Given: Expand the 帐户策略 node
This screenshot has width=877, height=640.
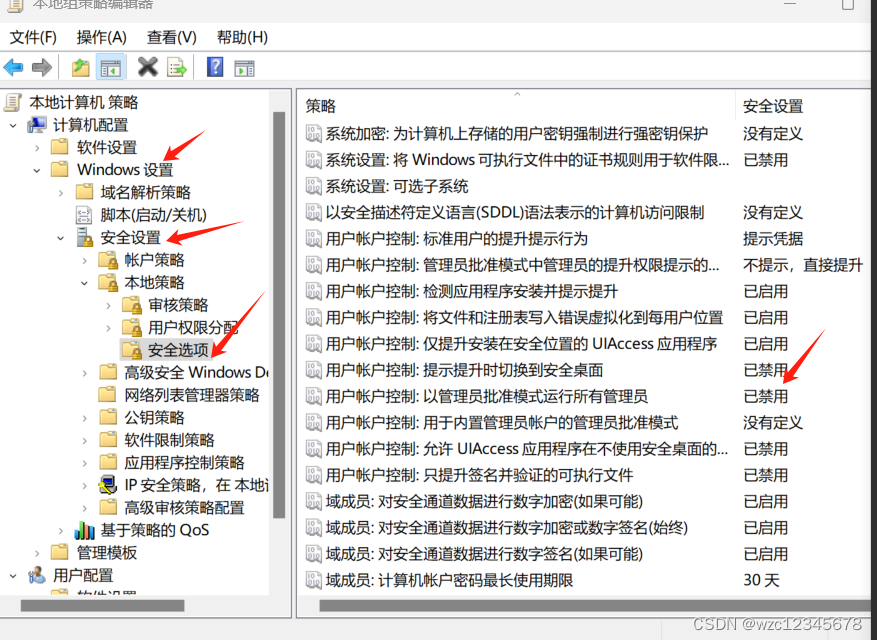Looking at the screenshot, I should tap(84, 260).
